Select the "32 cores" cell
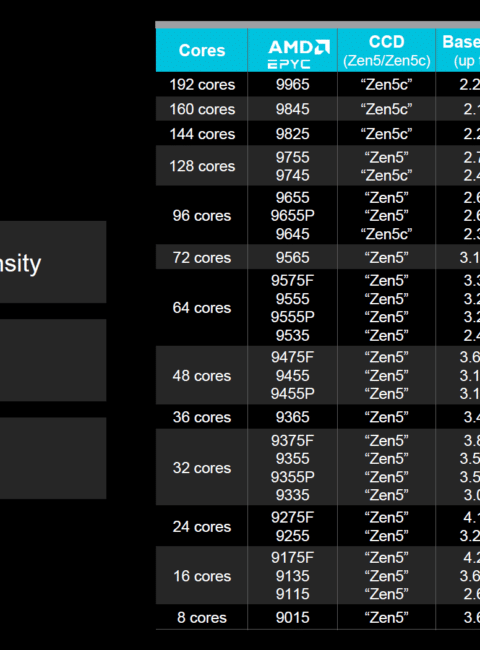The image size is (480, 650). pos(202,468)
